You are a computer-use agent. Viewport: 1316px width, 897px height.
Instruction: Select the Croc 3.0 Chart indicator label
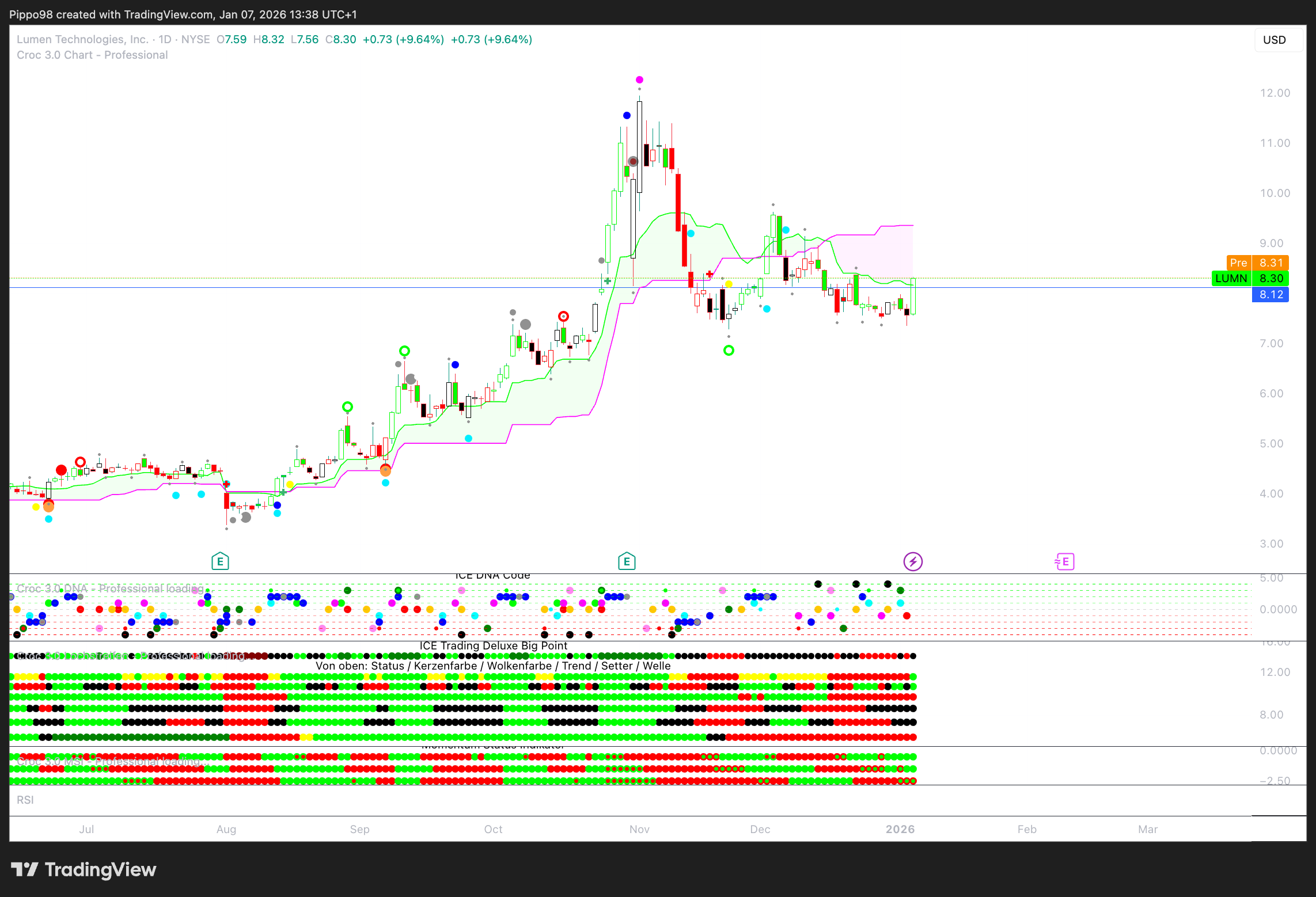pos(92,55)
